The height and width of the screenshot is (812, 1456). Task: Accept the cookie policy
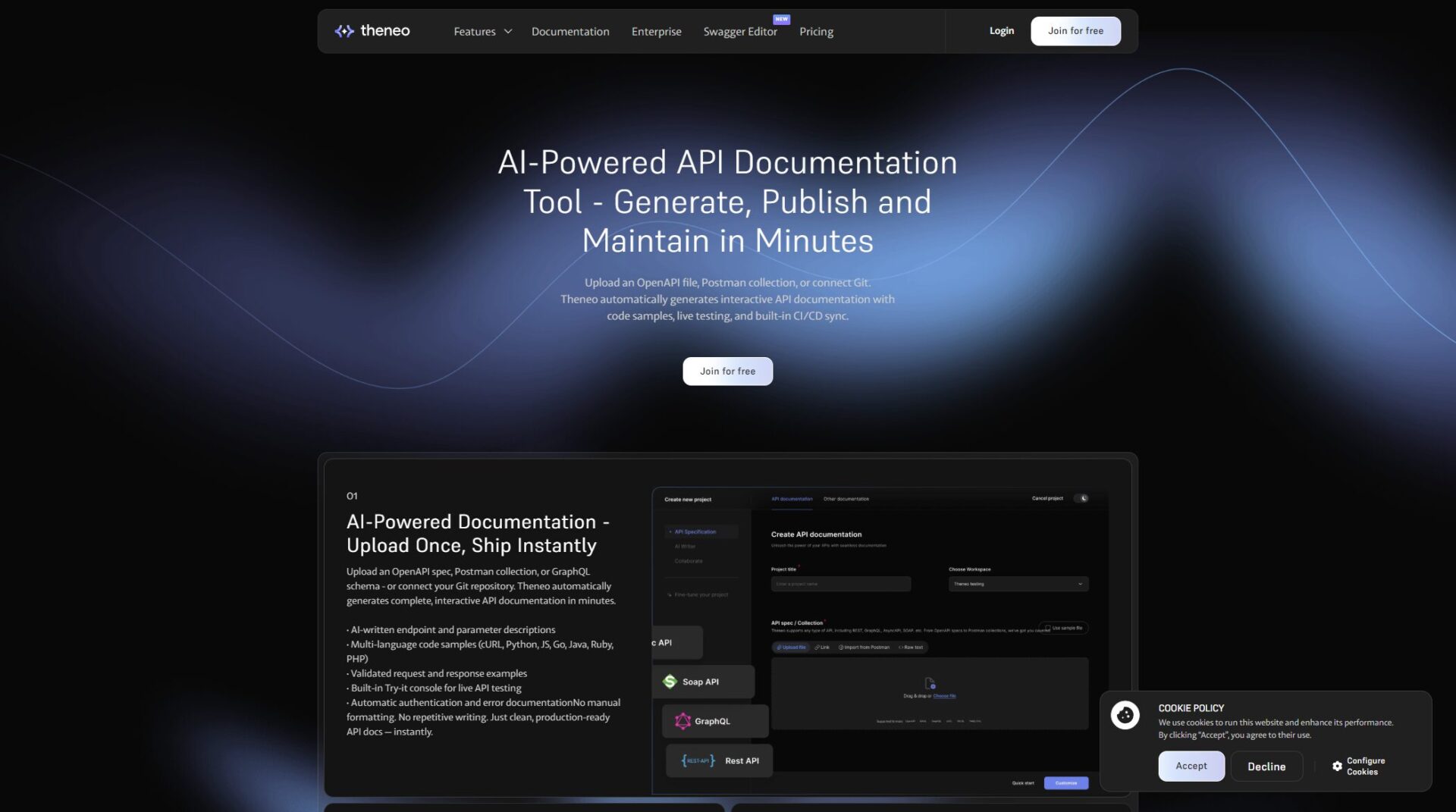(x=1191, y=766)
